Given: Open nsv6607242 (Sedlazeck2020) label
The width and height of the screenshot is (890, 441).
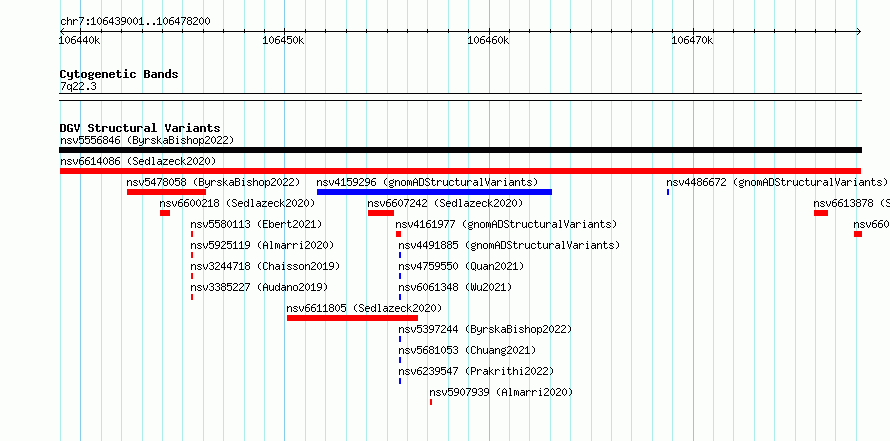Looking at the screenshot, I should tap(445, 203).
